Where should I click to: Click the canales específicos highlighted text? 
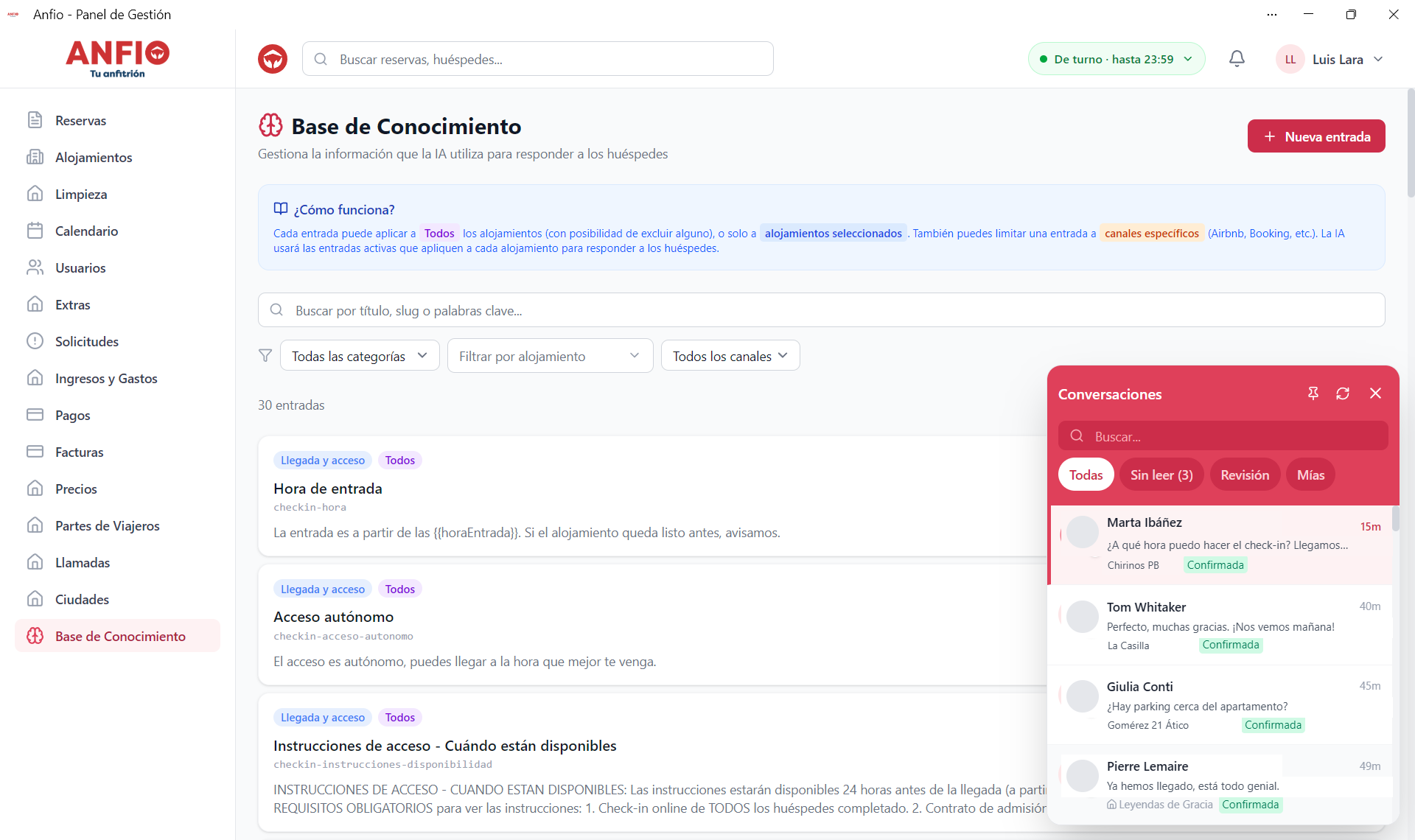tap(1151, 233)
